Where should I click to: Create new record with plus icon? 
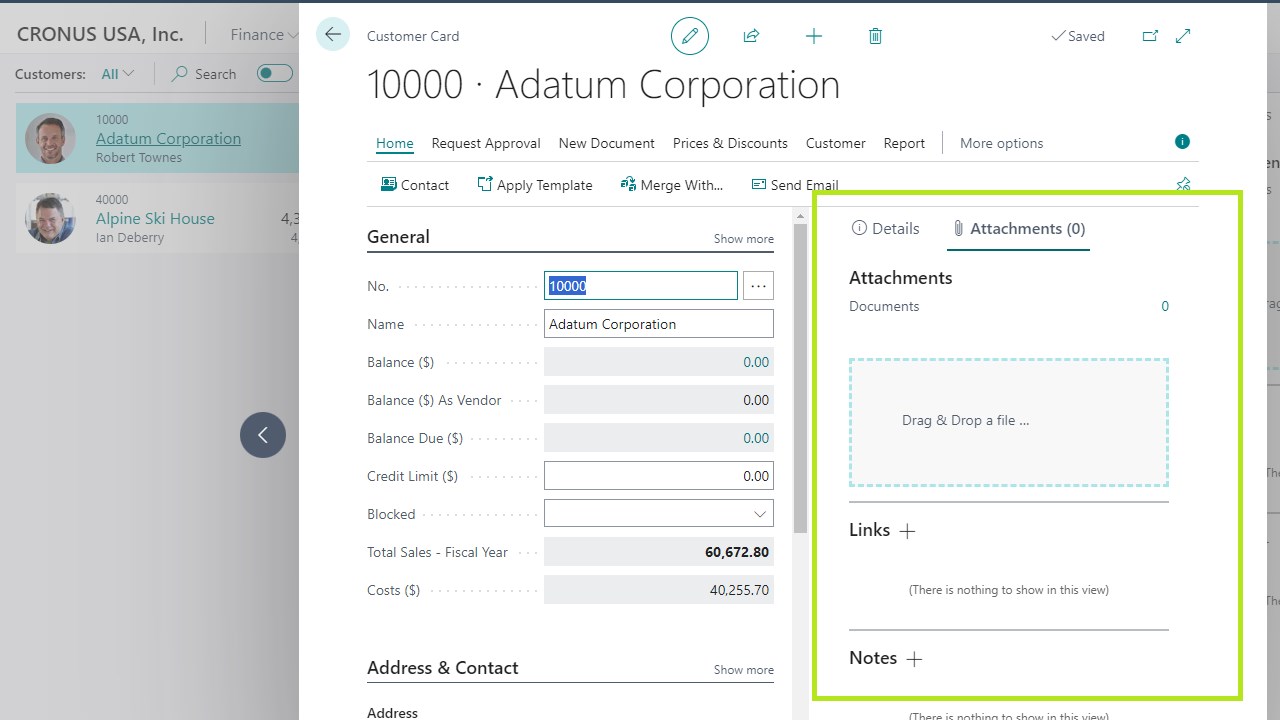(x=814, y=36)
